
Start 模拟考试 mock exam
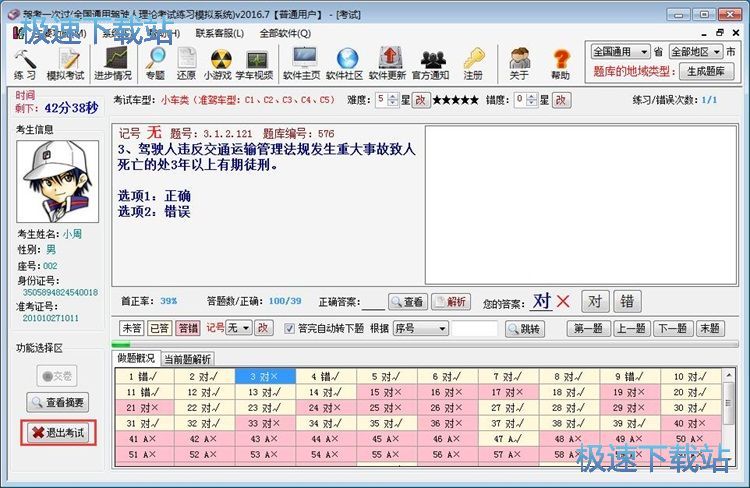pos(66,64)
